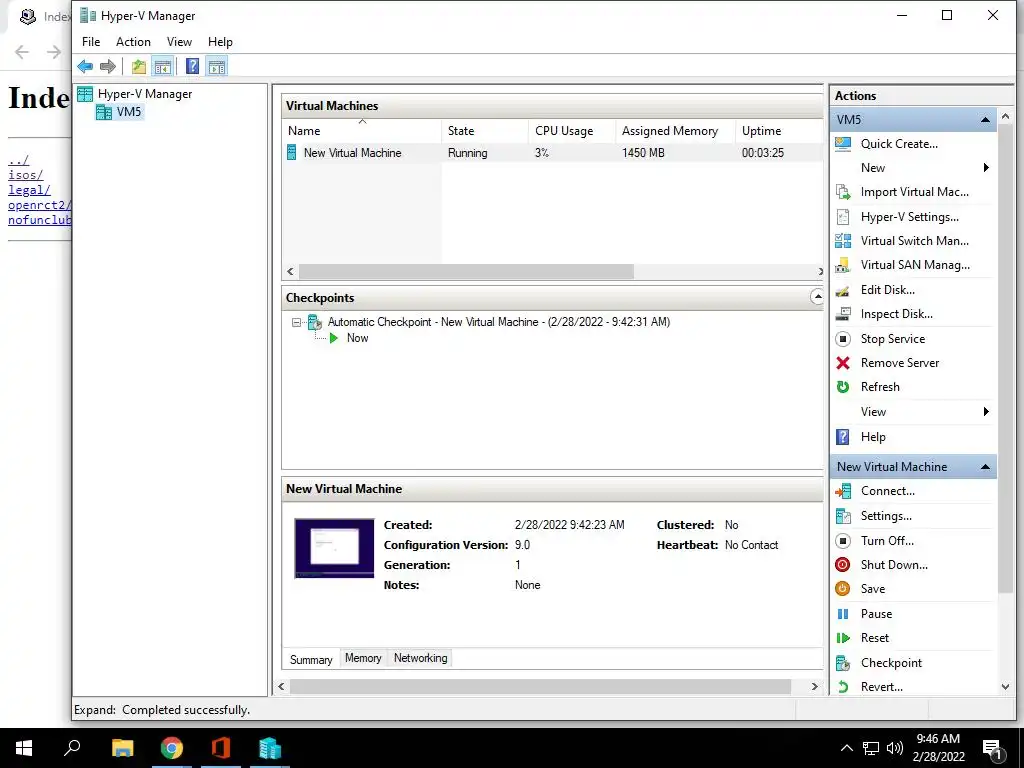Open legal/ link in browser window
This screenshot has width=1024, height=768.
[x=29, y=190]
